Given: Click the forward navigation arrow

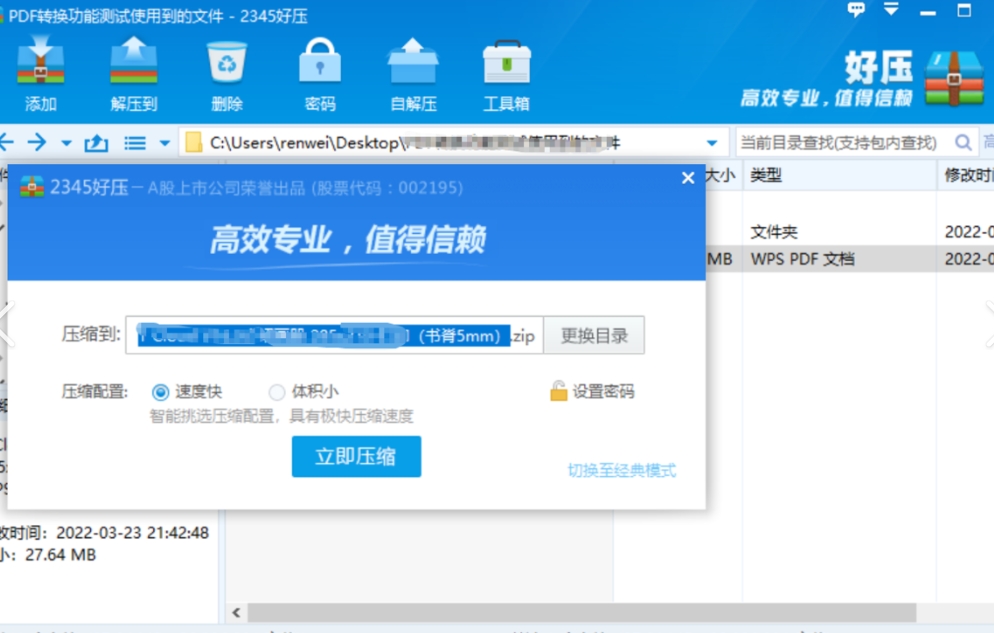Looking at the screenshot, I should point(36,142).
